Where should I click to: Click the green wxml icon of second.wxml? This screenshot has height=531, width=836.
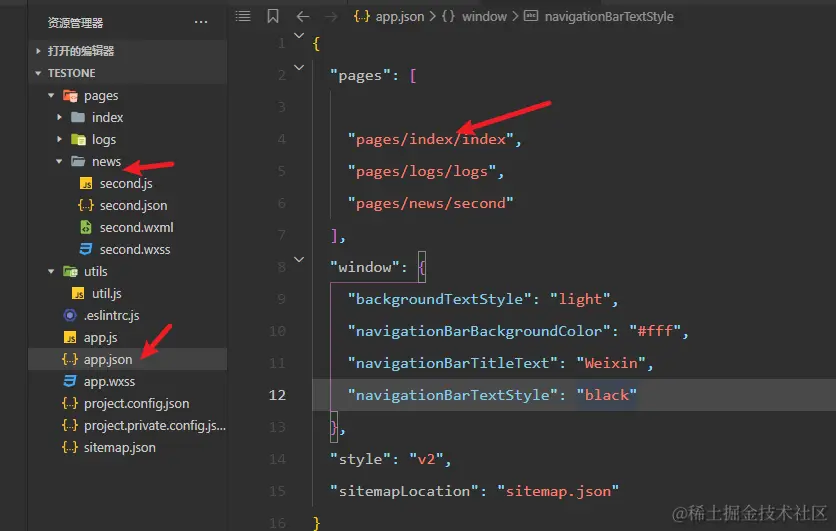tap(86, 227)
